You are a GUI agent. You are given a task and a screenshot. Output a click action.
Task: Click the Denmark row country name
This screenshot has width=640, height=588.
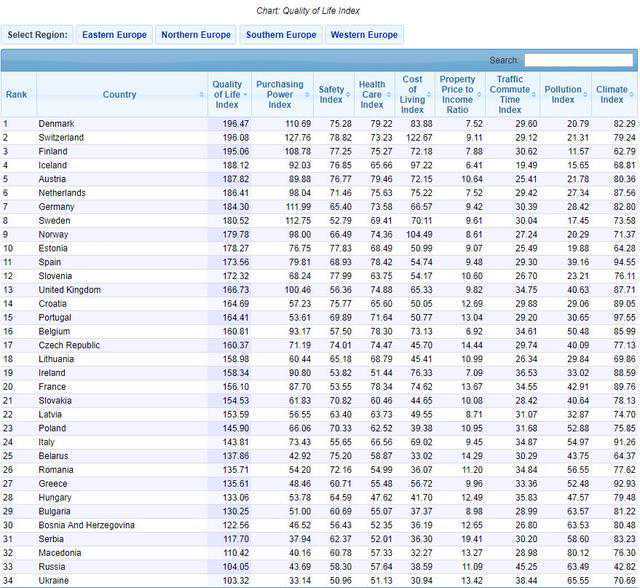coord(57,124)
